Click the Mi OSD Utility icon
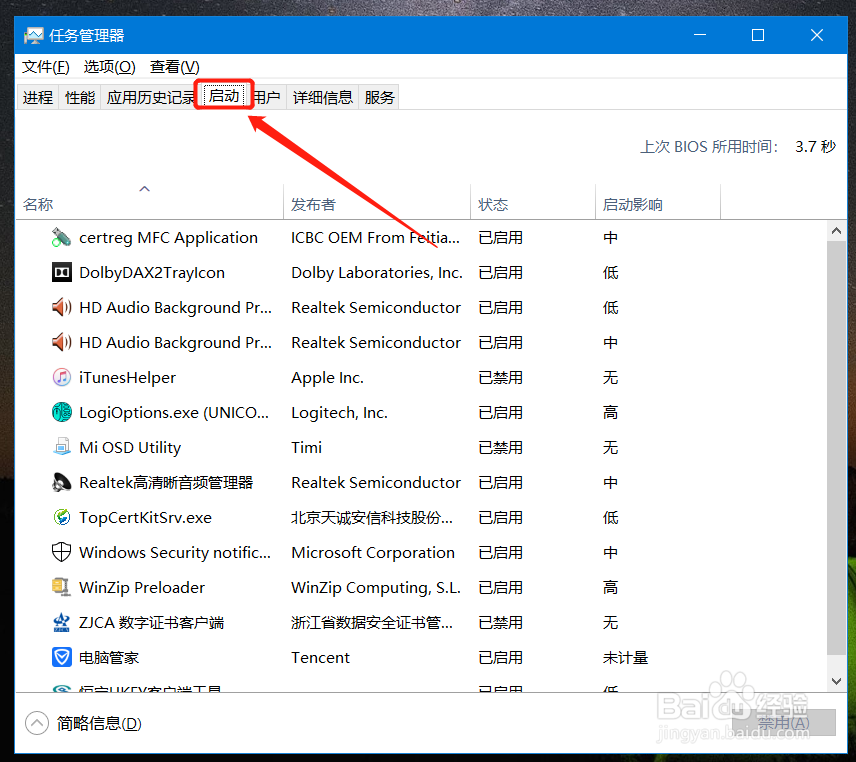This screenshot has height=762, width=856. [62, 448]
